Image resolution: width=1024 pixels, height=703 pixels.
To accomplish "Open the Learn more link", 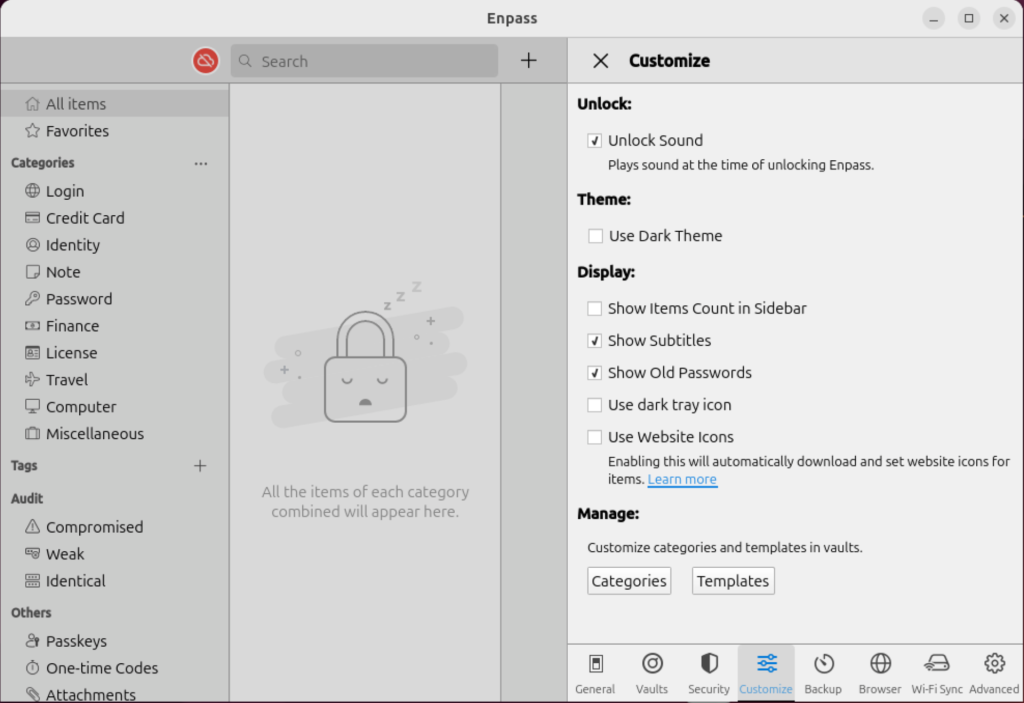I will 682,479.
